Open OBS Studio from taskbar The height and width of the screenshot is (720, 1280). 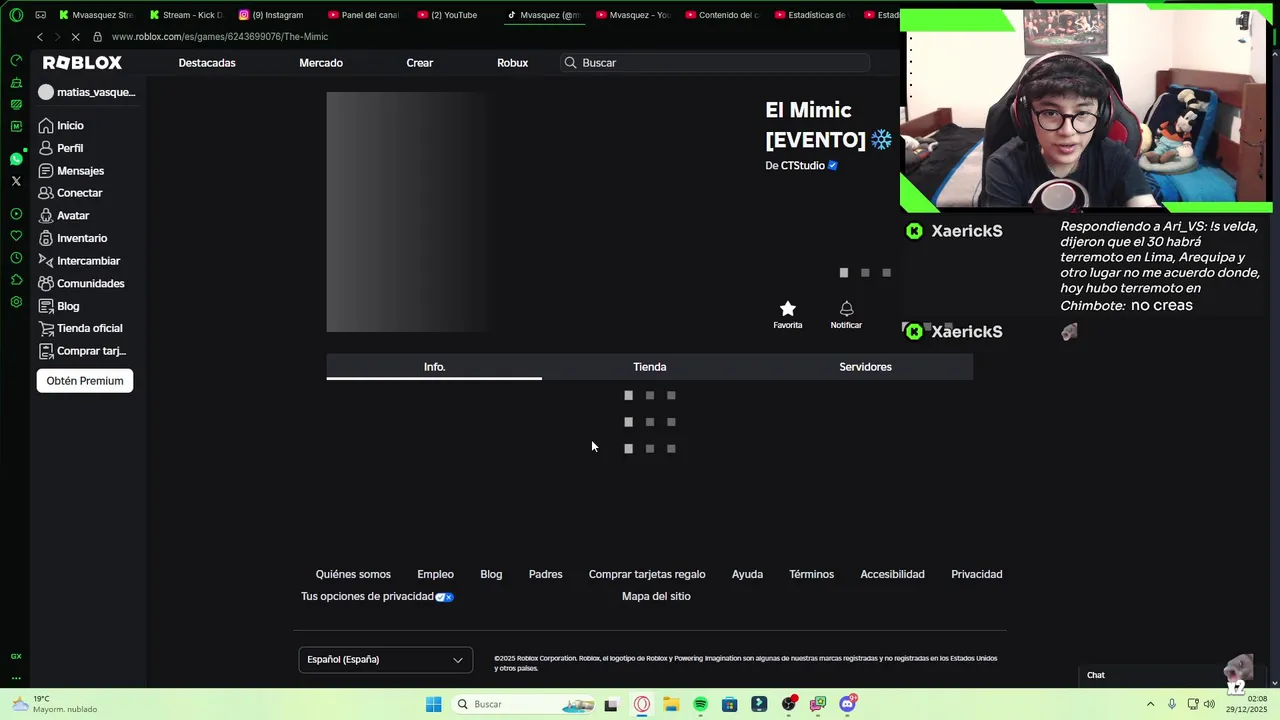(x=789, y=704)
